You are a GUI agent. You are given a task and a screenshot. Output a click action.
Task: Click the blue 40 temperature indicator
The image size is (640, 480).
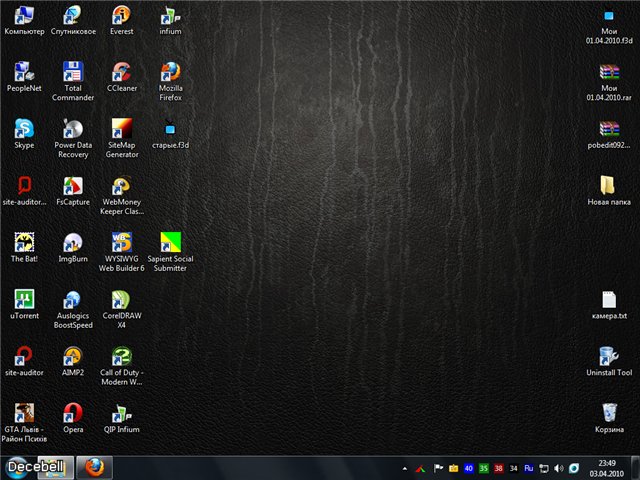pyautogui.click(x=469, y=468)
